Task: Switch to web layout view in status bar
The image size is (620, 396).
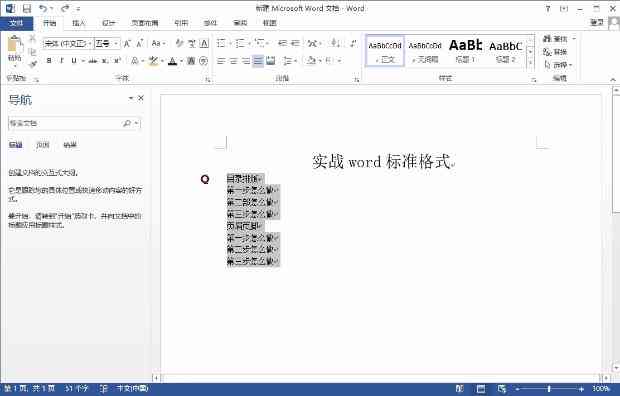Action: 502,389
